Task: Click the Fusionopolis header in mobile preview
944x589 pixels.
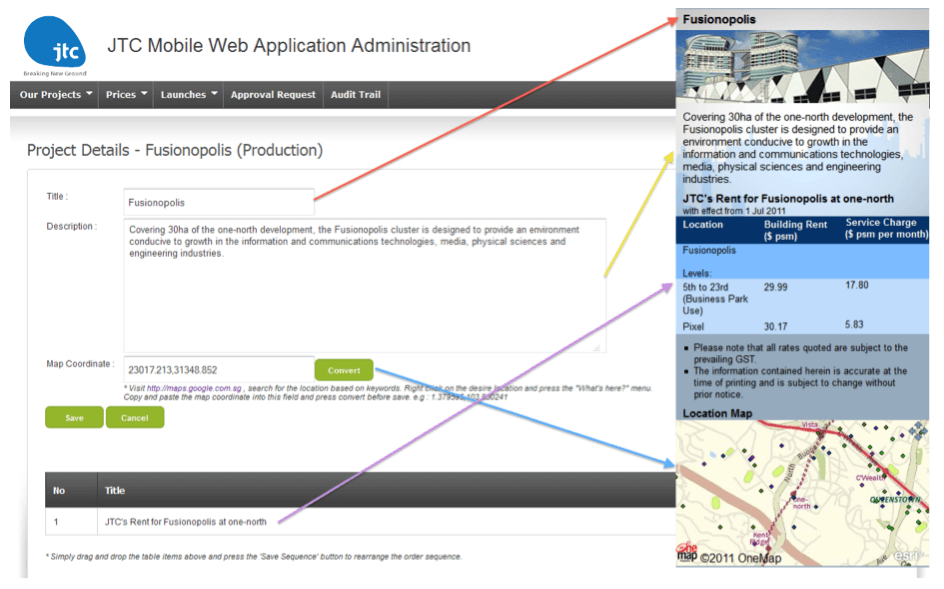Action: [x=719, y=19]
